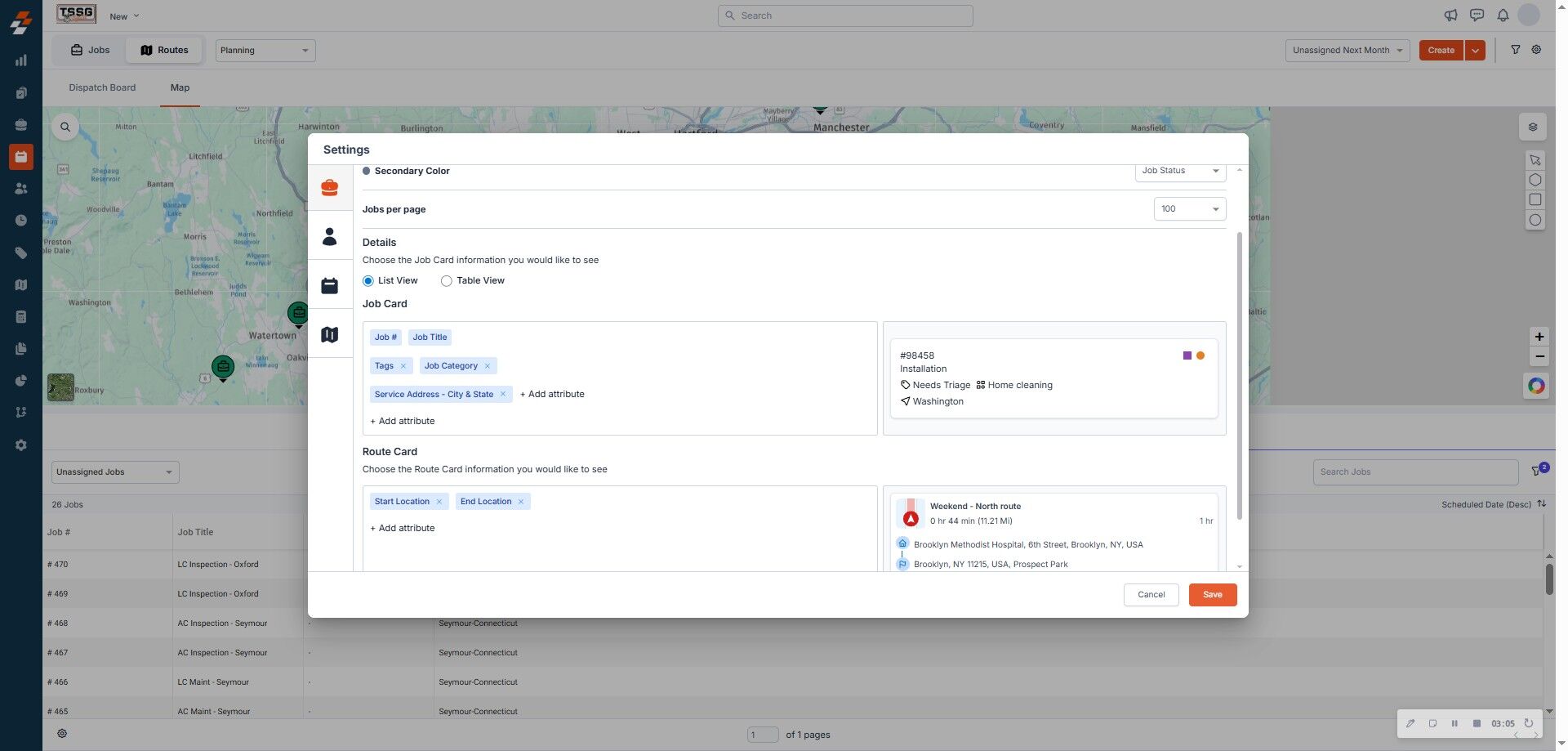Select the polygon drawing map tool

point(1535,180)
